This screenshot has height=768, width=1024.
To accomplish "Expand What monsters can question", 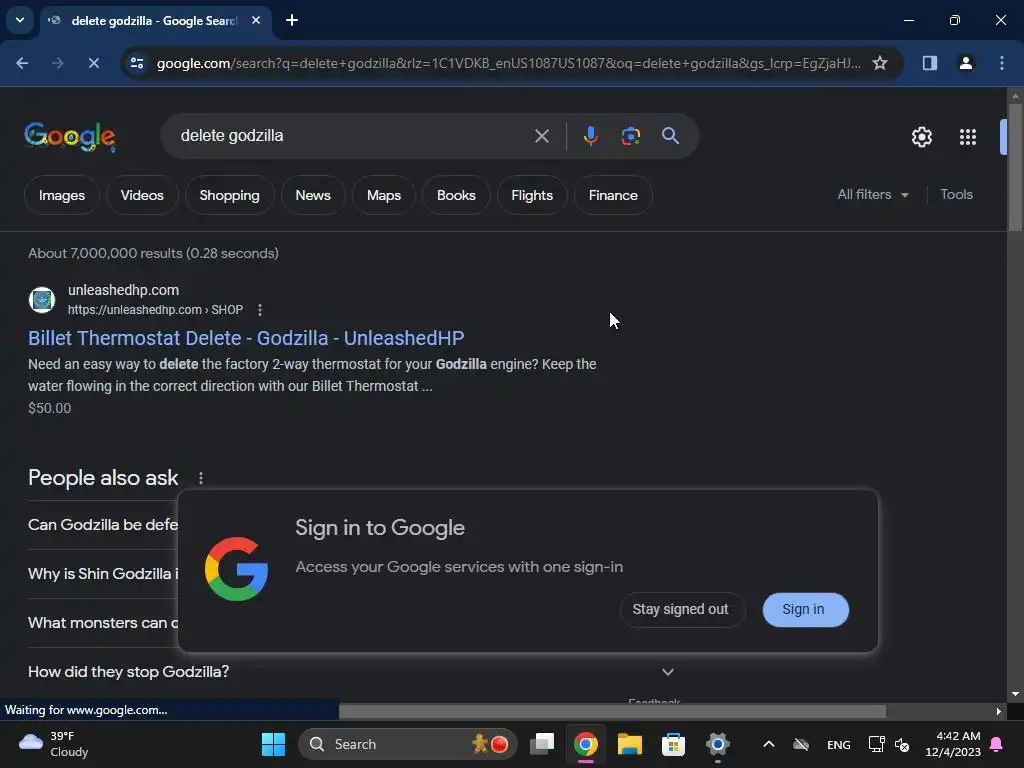I will pyautogui.click(x=103, y=622).
